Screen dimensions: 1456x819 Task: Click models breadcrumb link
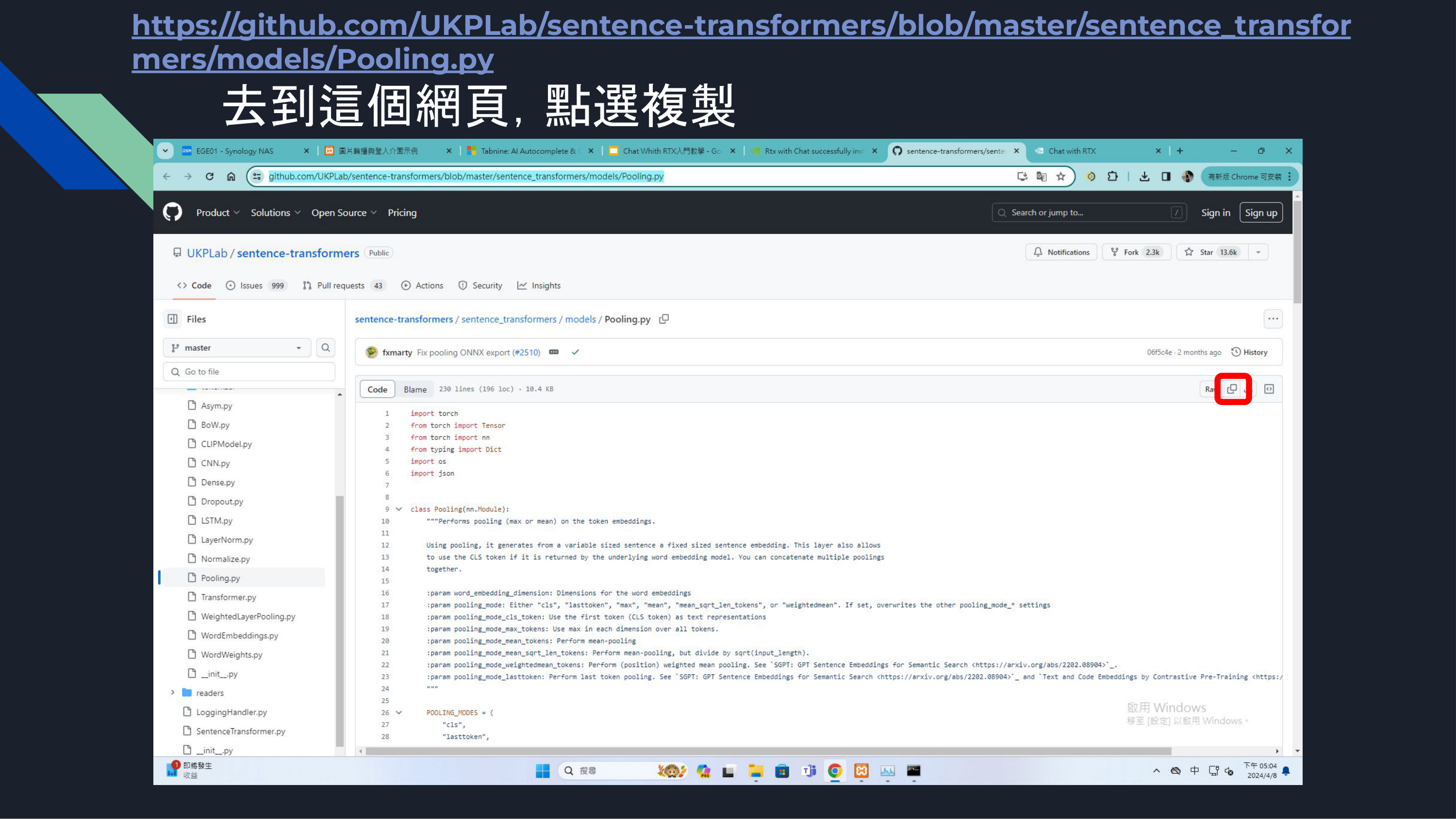pos(580,319)
